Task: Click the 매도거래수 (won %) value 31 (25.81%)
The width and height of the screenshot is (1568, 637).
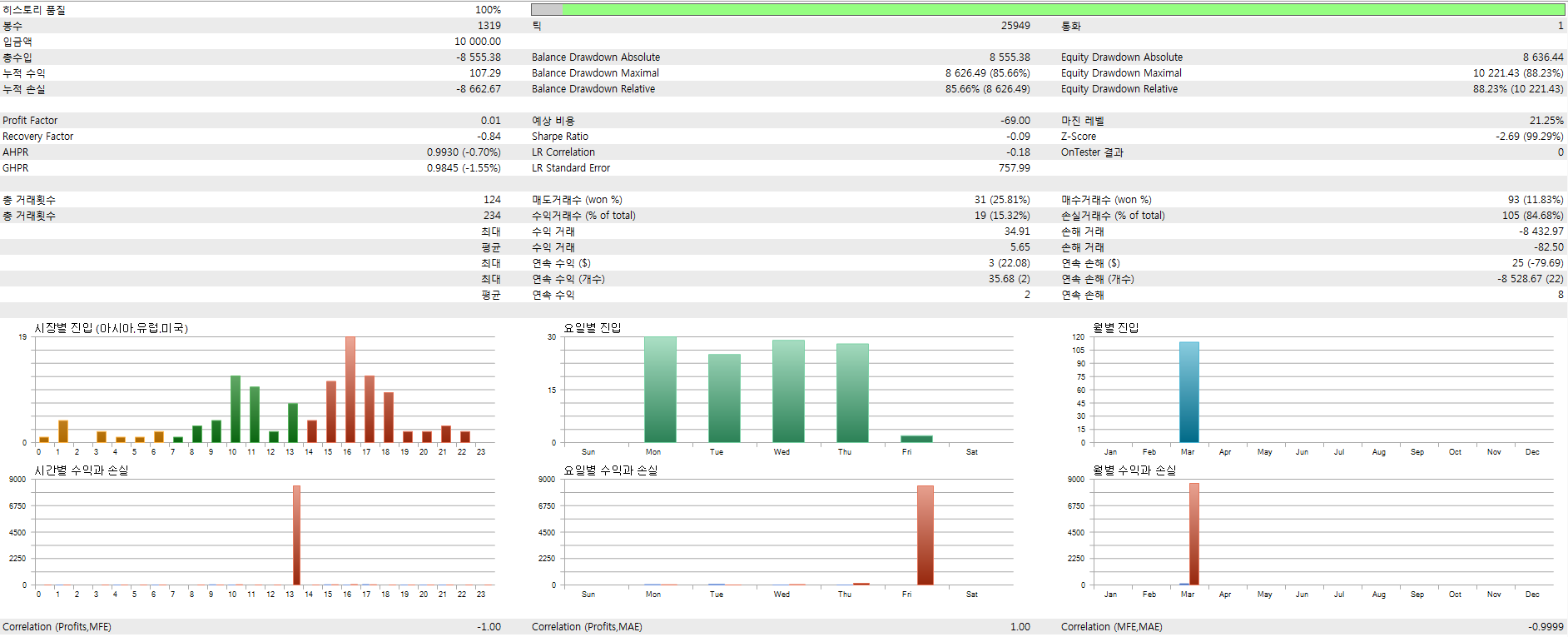Action: [1002, 200]
